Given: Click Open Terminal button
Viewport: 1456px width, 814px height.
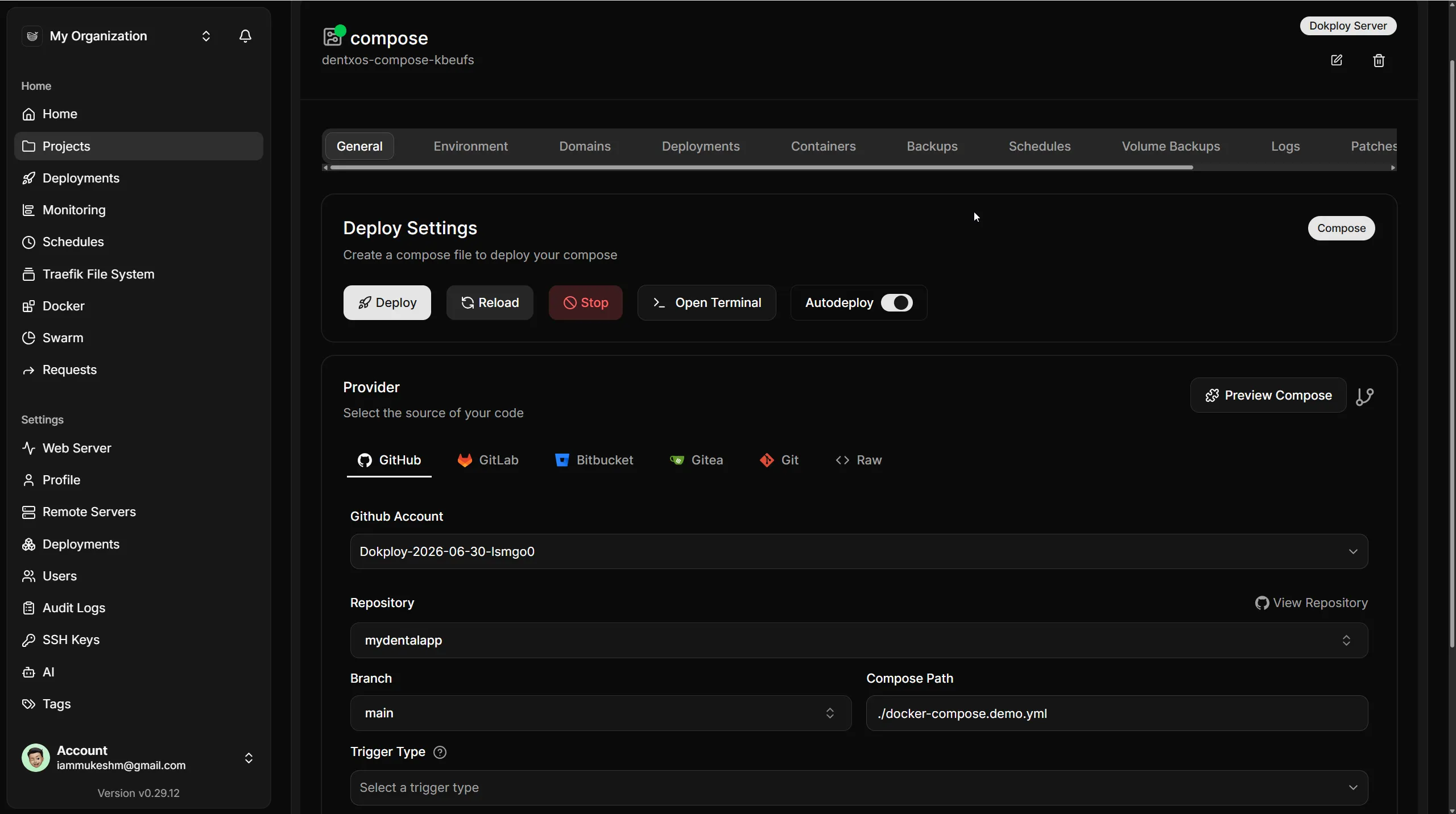Looking at the screenshot, I should pos(707,302).
